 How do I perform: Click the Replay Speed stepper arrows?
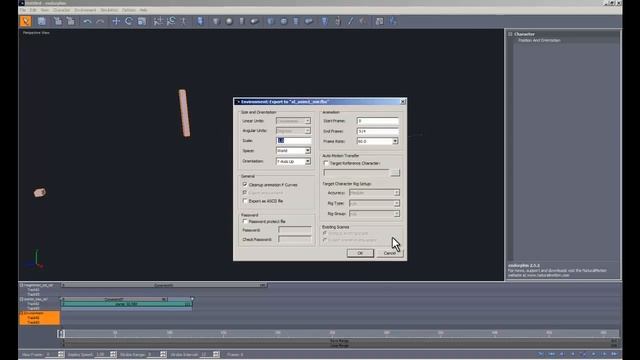coord(113,354)
